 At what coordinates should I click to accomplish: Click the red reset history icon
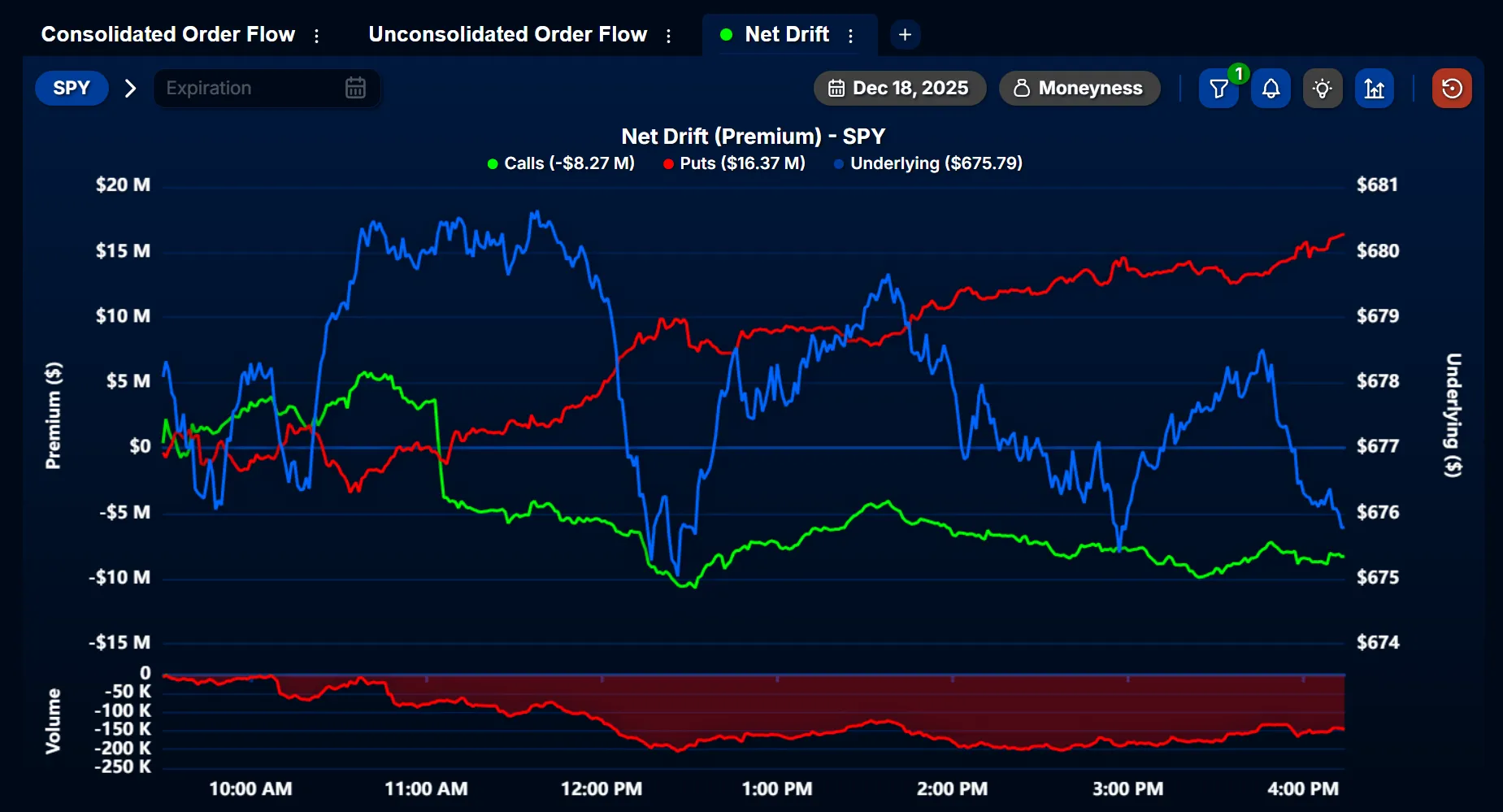tap(1452, 89)
